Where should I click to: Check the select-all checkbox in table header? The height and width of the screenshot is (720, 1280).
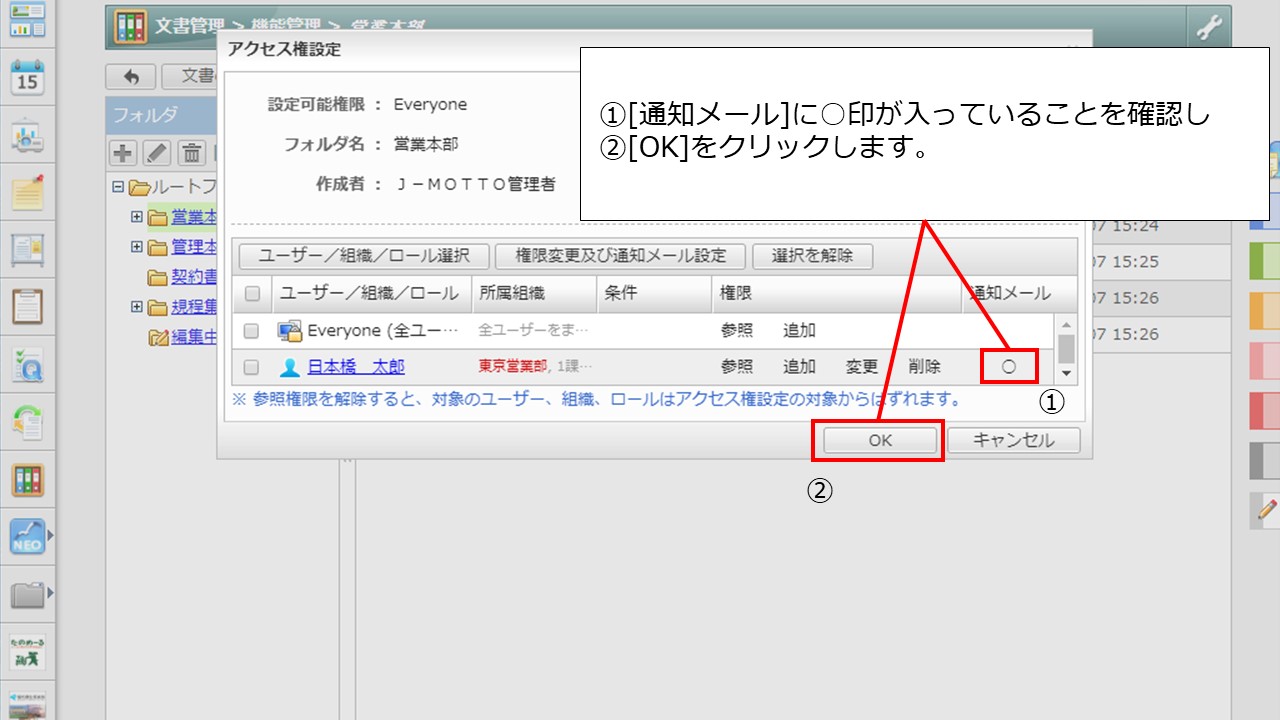252,294
